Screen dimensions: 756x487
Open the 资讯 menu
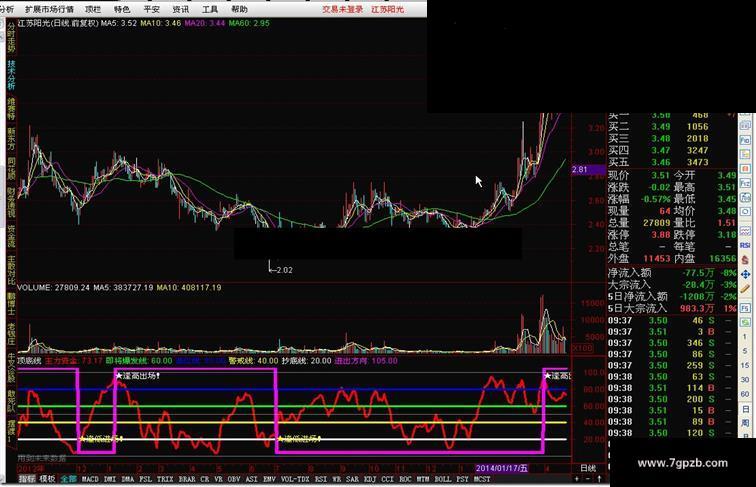click(181, 9)
